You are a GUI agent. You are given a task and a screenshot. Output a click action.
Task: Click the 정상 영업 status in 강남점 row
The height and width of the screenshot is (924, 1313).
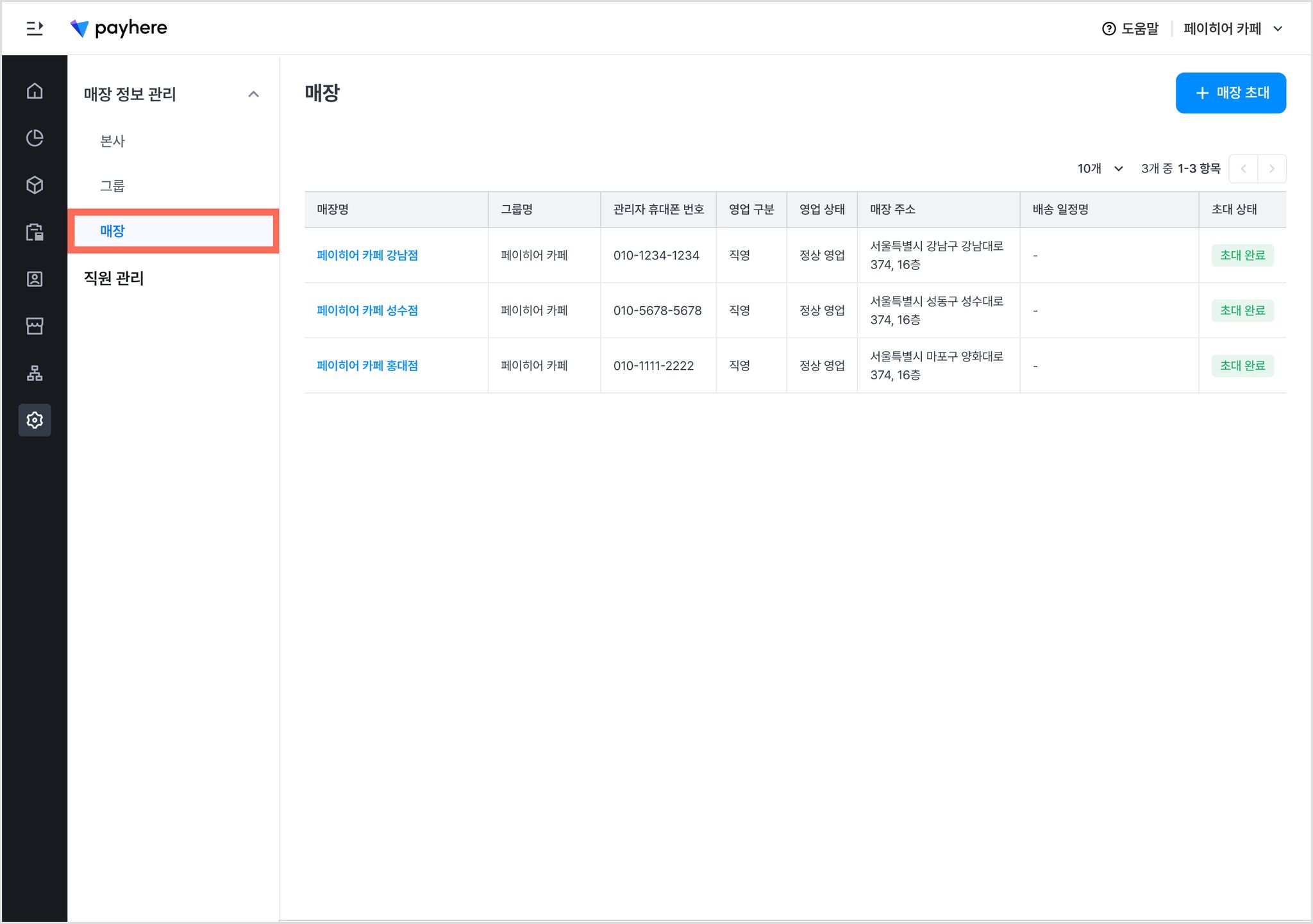[822, 255]
